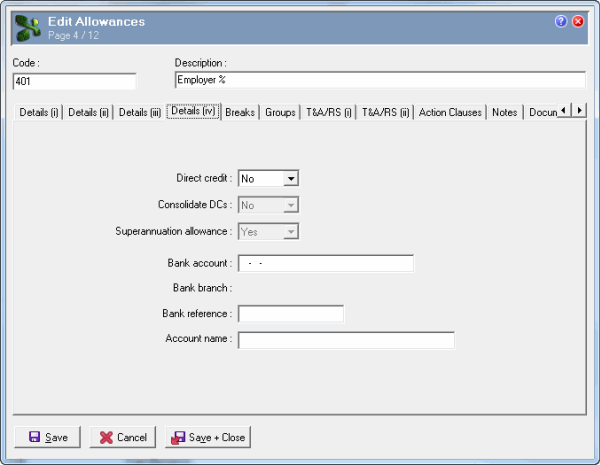Click into the Code field containing 401
Image resolution: width=600 pixels, height=465 pixels.
click(75, 81)
